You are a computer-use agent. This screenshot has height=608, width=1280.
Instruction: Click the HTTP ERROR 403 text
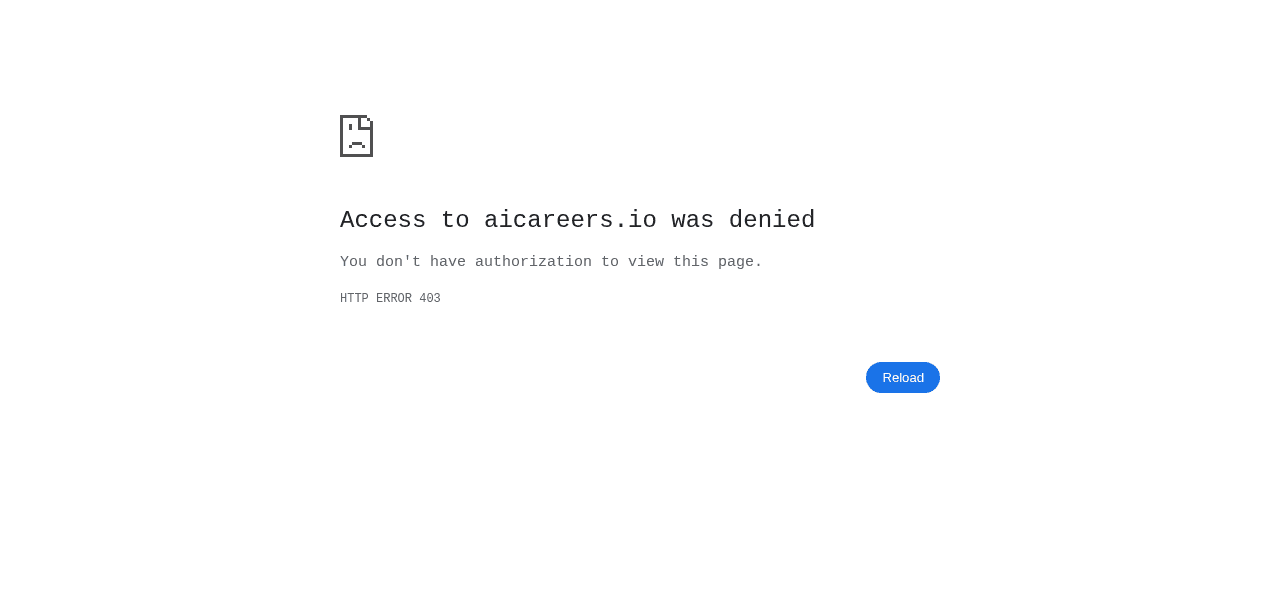pos(390,299)
